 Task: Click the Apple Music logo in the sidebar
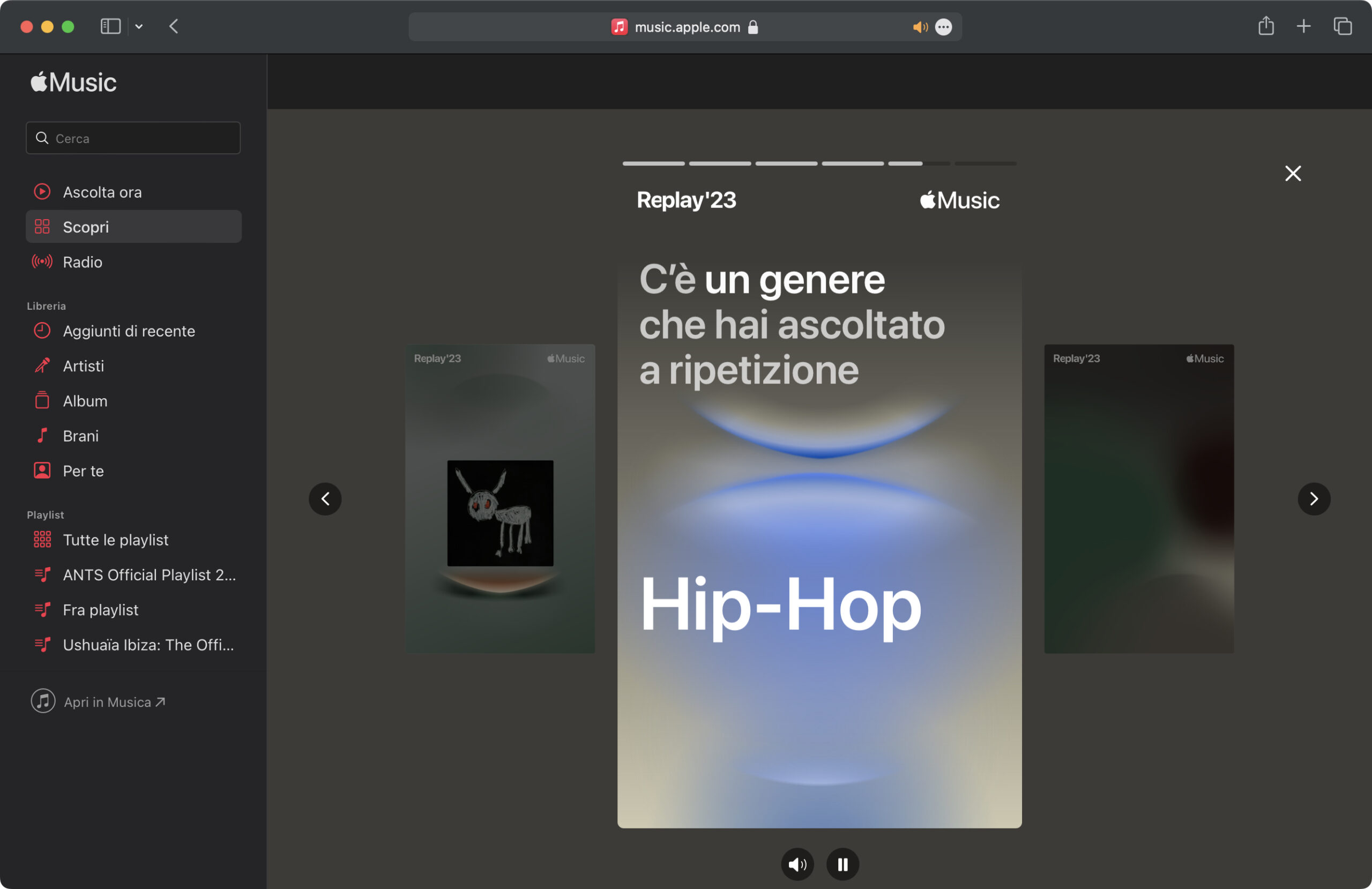pos(74,82)
